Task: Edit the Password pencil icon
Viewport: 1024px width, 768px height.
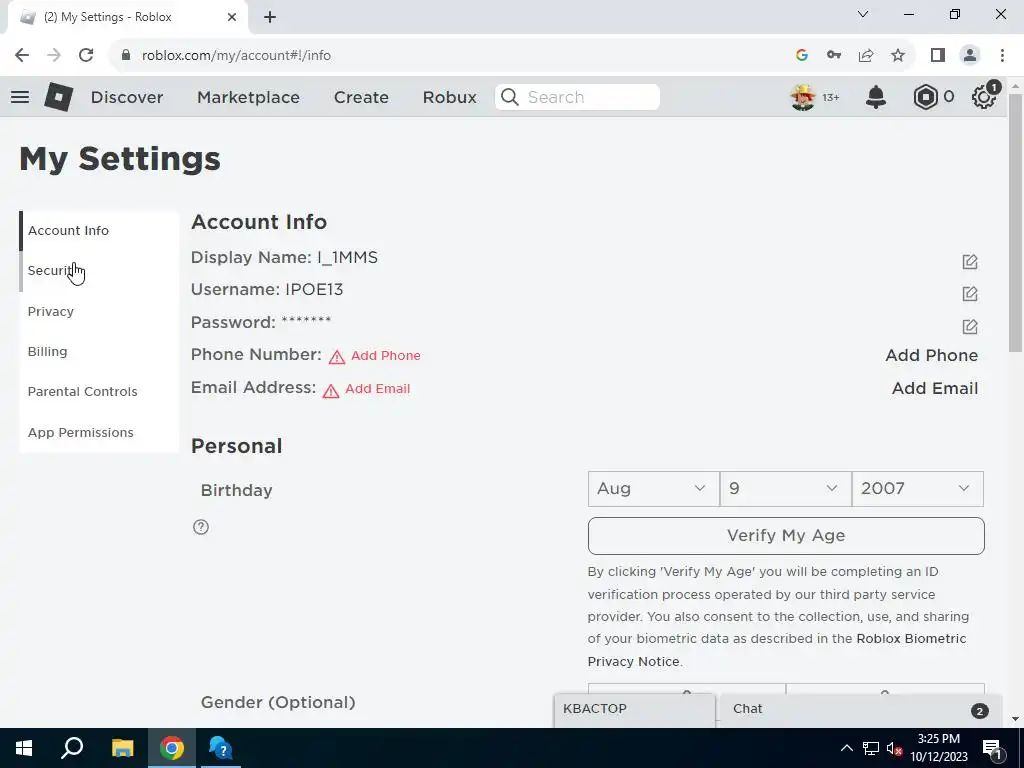Action: pos(970,327)
